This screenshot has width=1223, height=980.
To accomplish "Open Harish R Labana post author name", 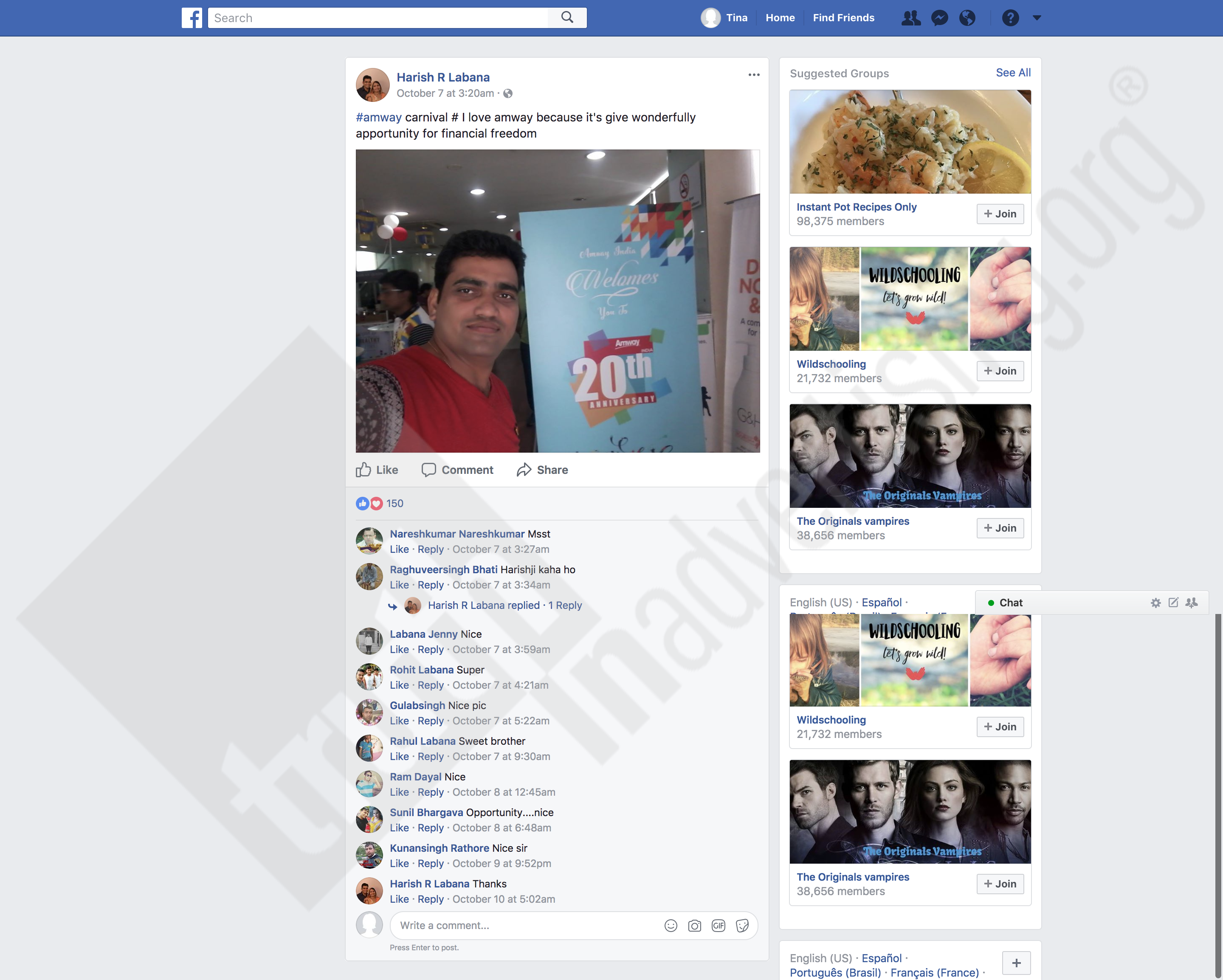I will (x=443, y=77).
